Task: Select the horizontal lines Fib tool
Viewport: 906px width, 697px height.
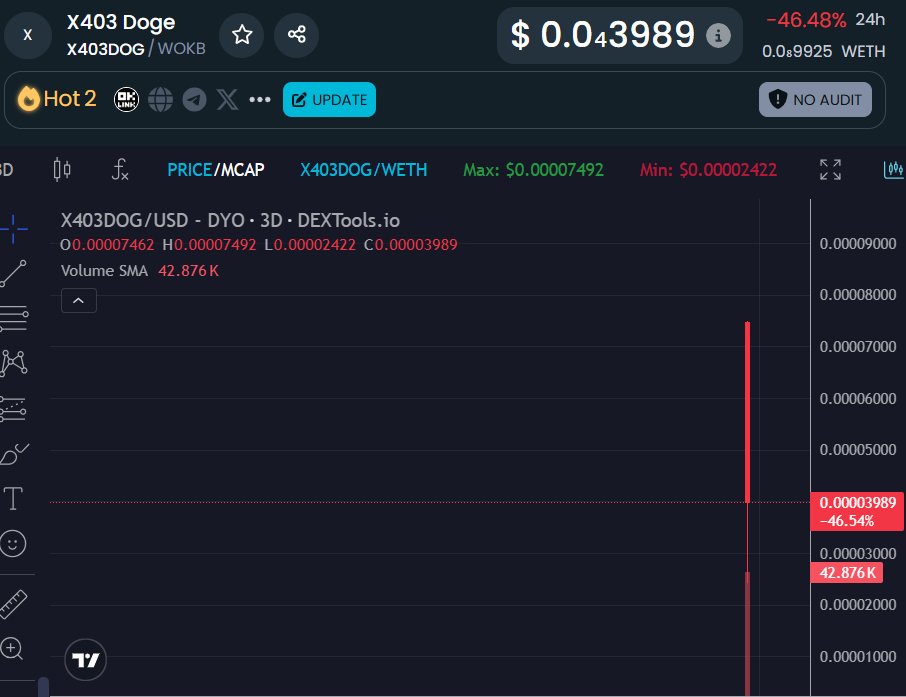Action: tap(14, 318)
